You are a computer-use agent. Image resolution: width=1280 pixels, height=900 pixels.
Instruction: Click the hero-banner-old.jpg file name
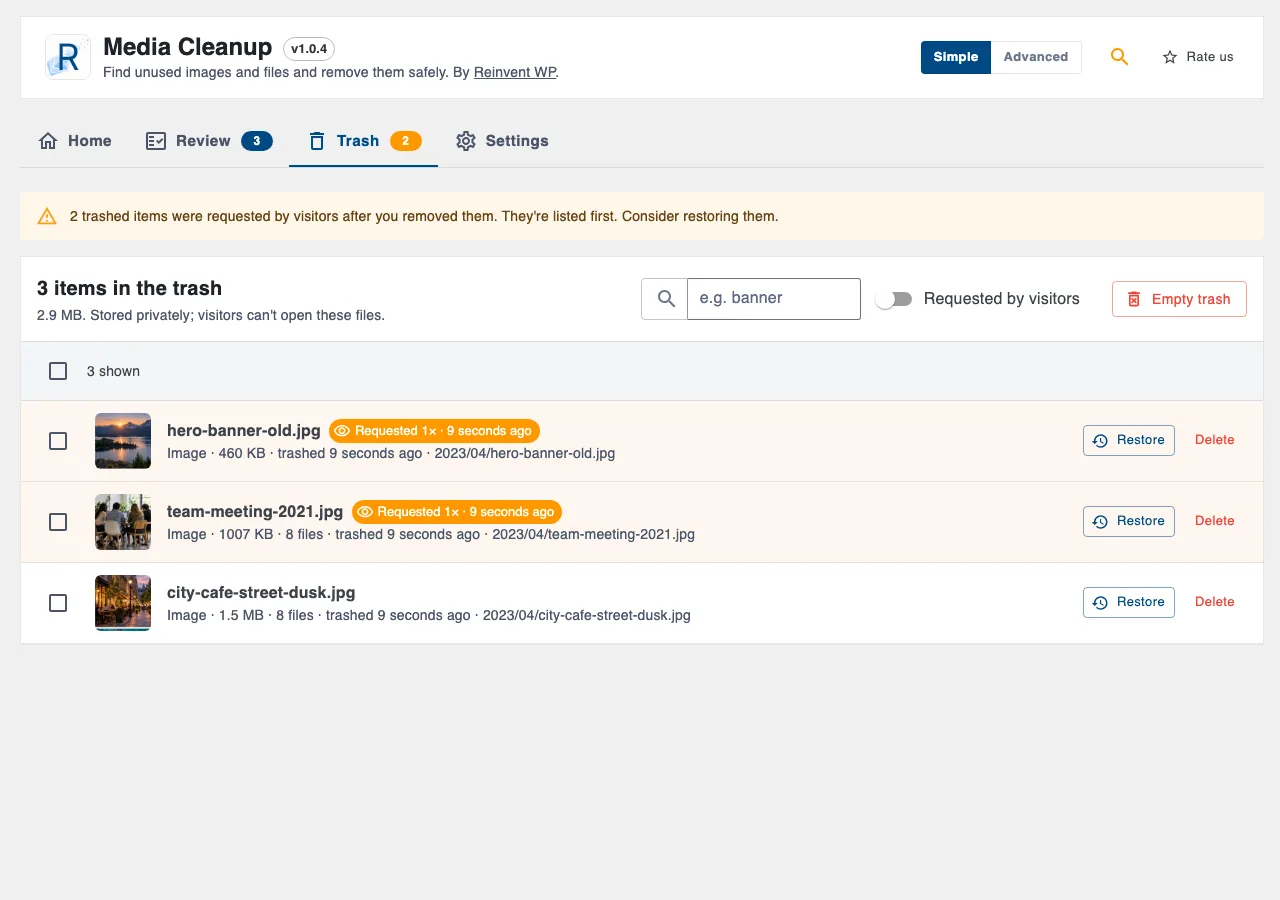tap(244, 431)
